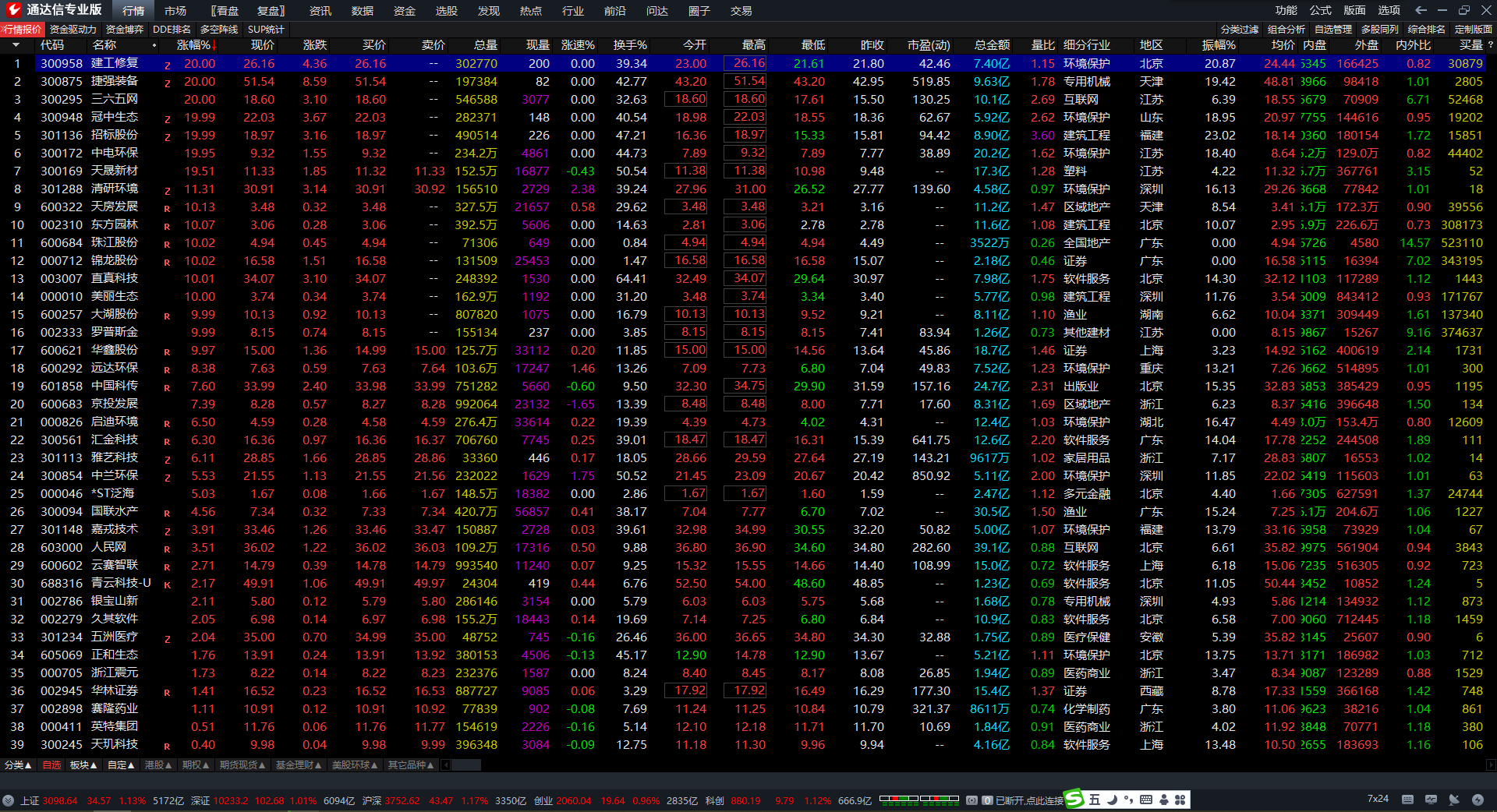The image size is (1497, 812).
Task: Open the 选项 menu
Action: click(x=1389, y=10)
